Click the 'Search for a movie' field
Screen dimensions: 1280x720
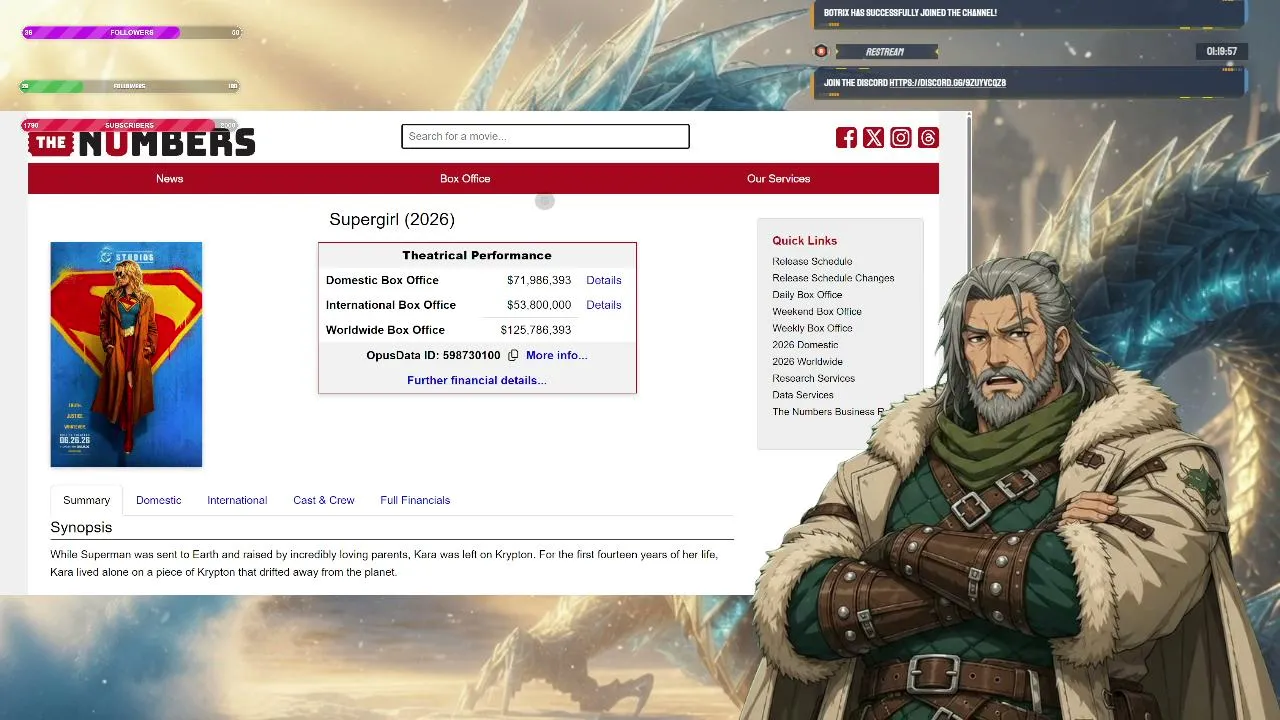[545, 136]
